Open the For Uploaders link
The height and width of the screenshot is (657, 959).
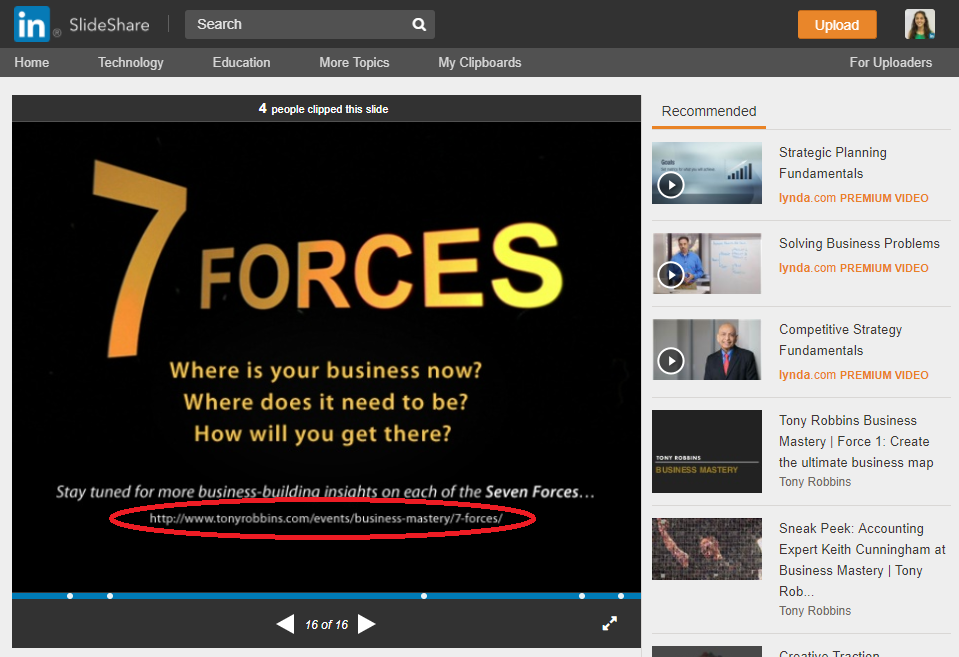890,62
